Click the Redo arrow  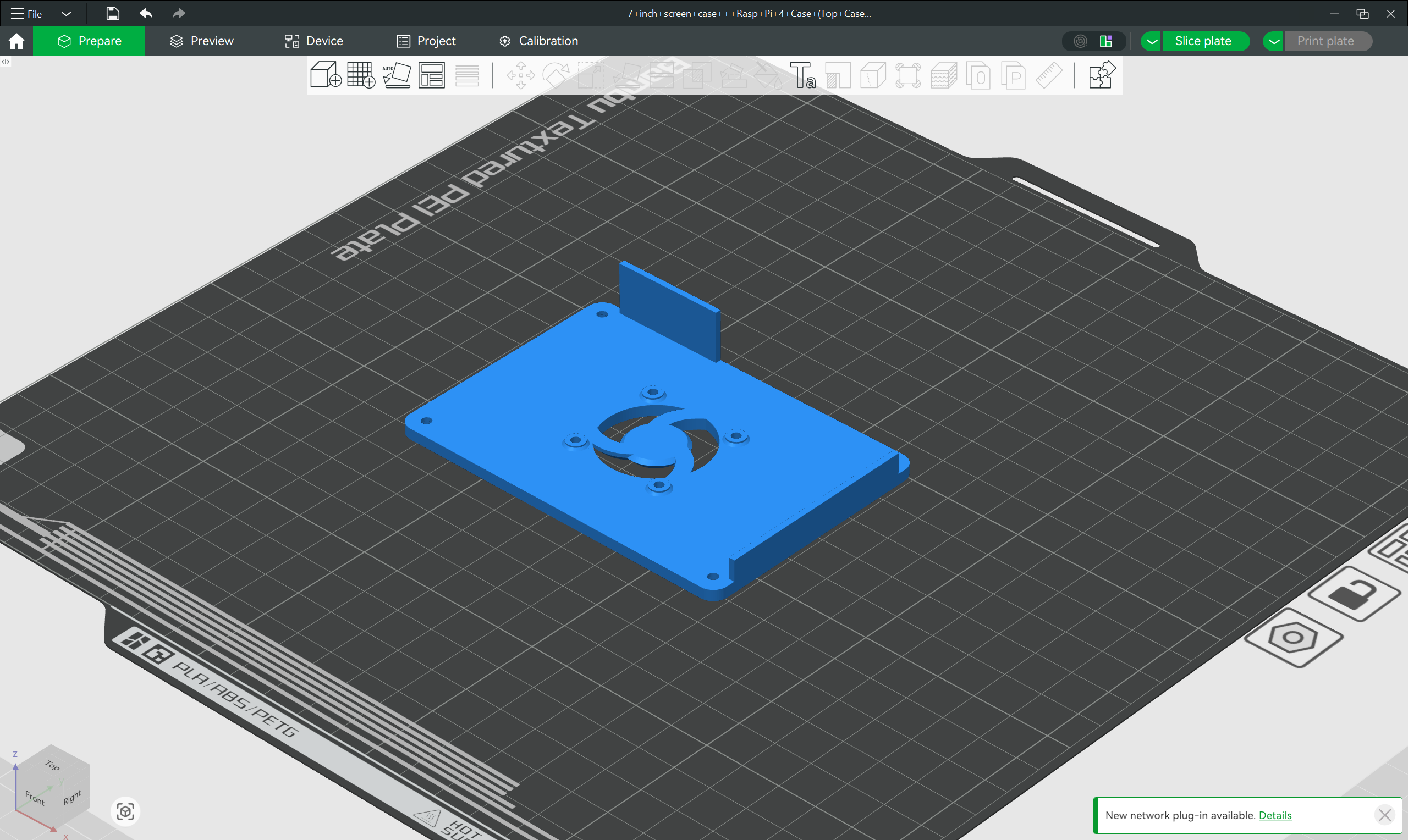click(x=179, y=13)
